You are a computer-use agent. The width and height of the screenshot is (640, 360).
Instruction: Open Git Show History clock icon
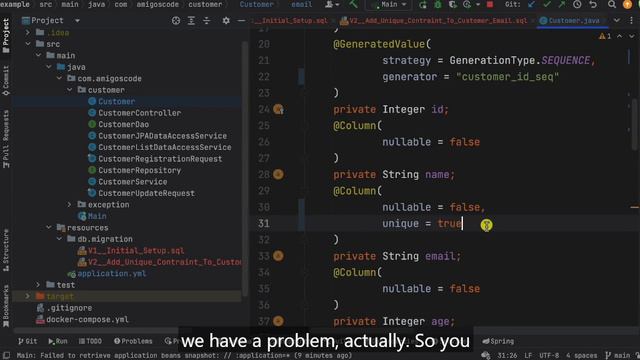[x=577, y=4]
